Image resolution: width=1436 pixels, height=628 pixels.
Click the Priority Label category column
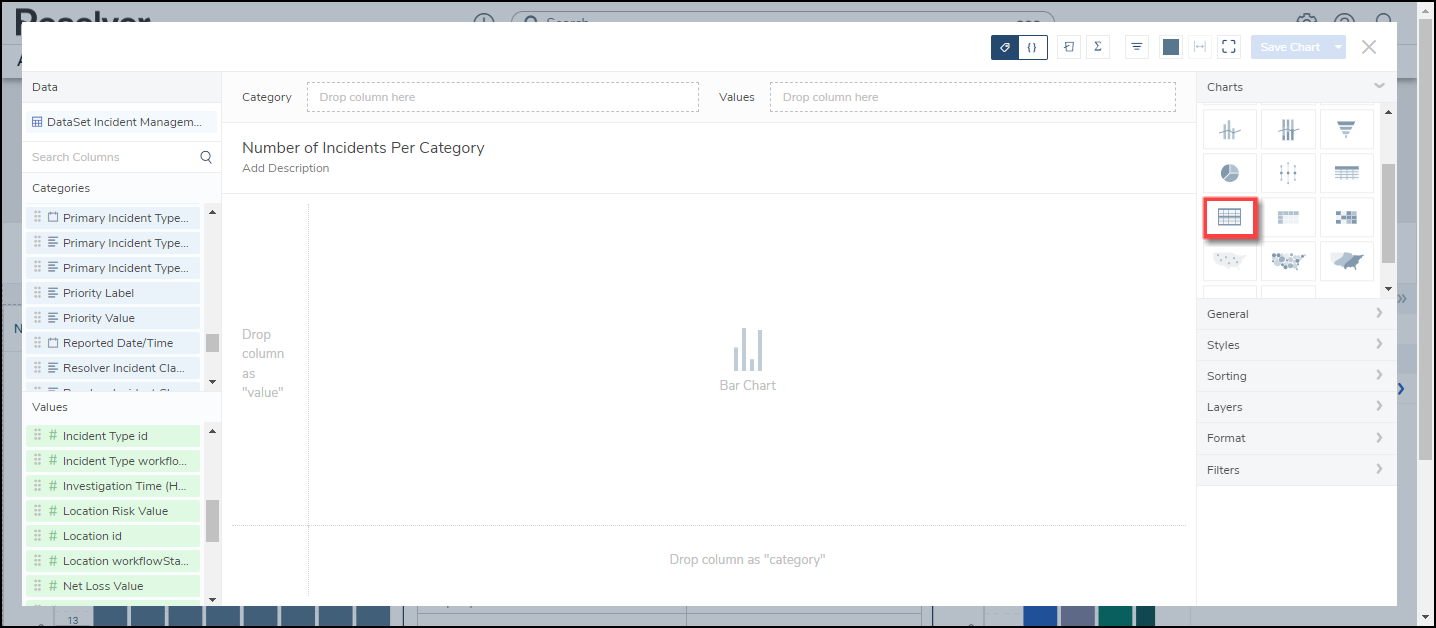(x=113, y=293)
